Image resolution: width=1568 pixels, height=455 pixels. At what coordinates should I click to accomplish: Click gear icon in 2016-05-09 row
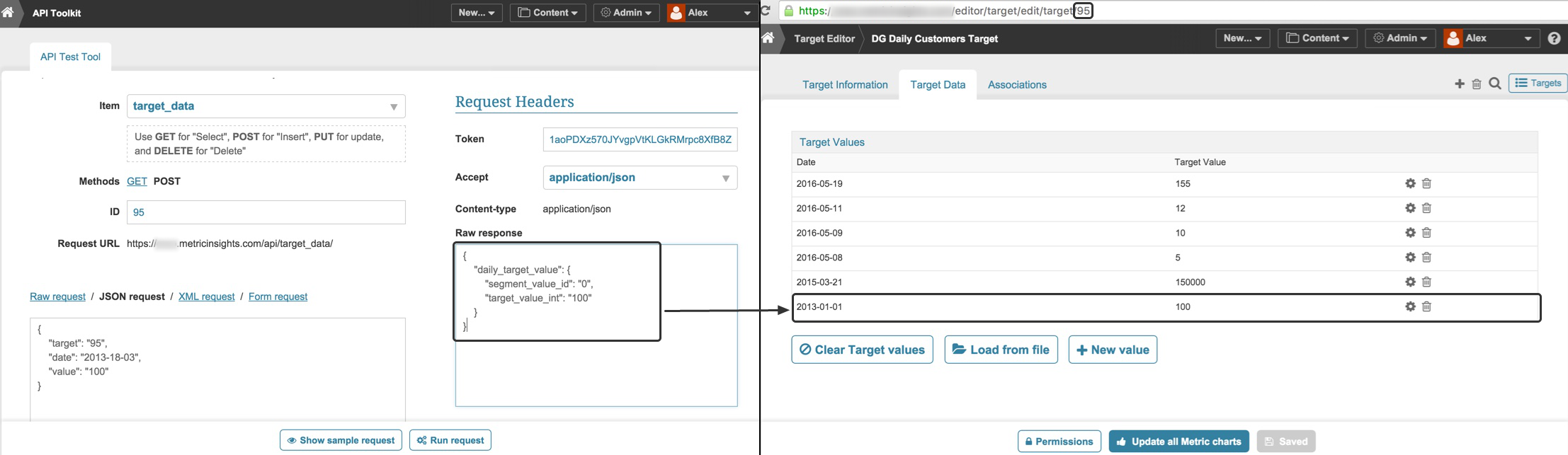(x=1410, y=233)
